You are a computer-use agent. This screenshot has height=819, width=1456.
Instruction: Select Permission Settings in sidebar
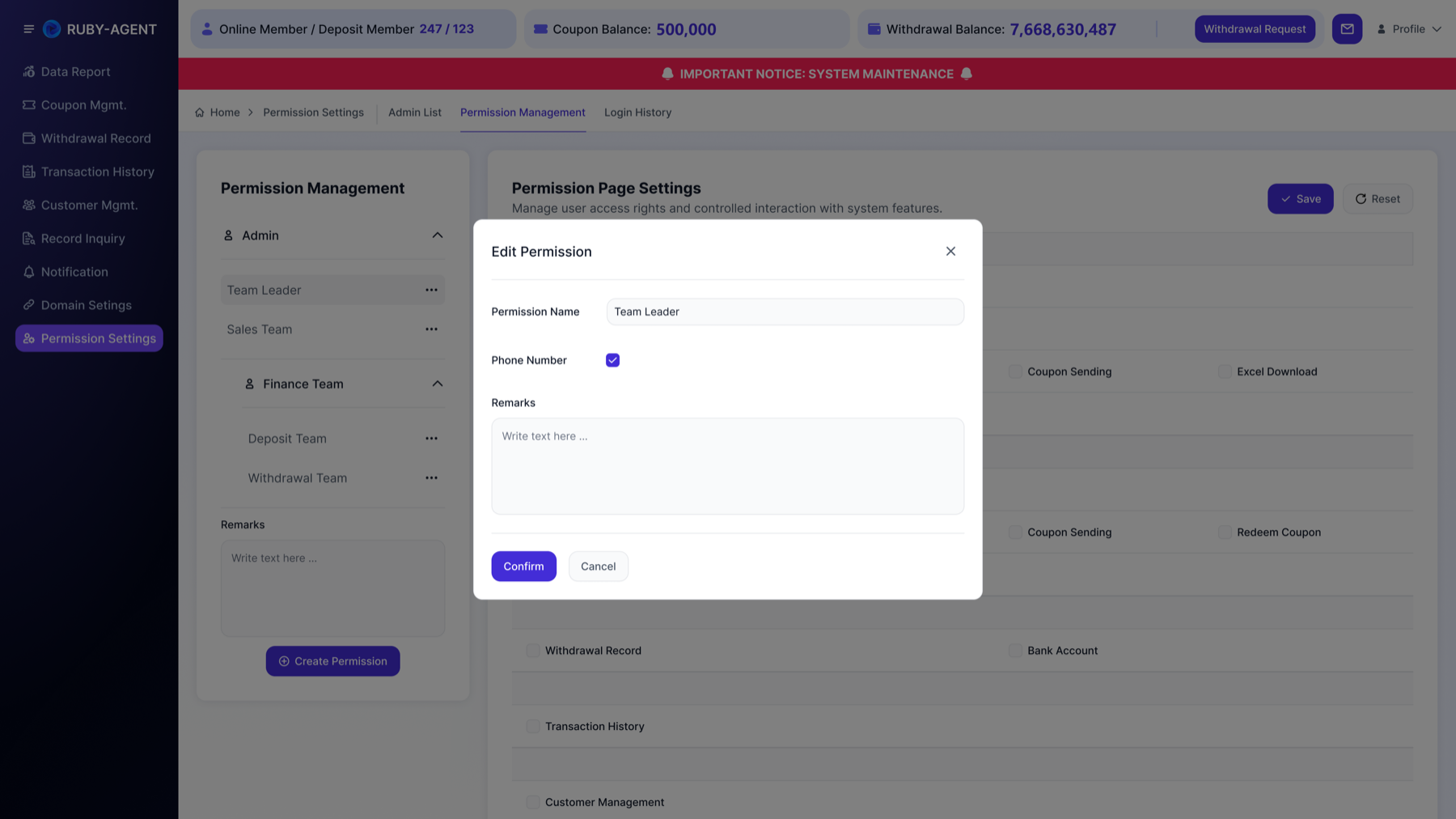point(89,338)
